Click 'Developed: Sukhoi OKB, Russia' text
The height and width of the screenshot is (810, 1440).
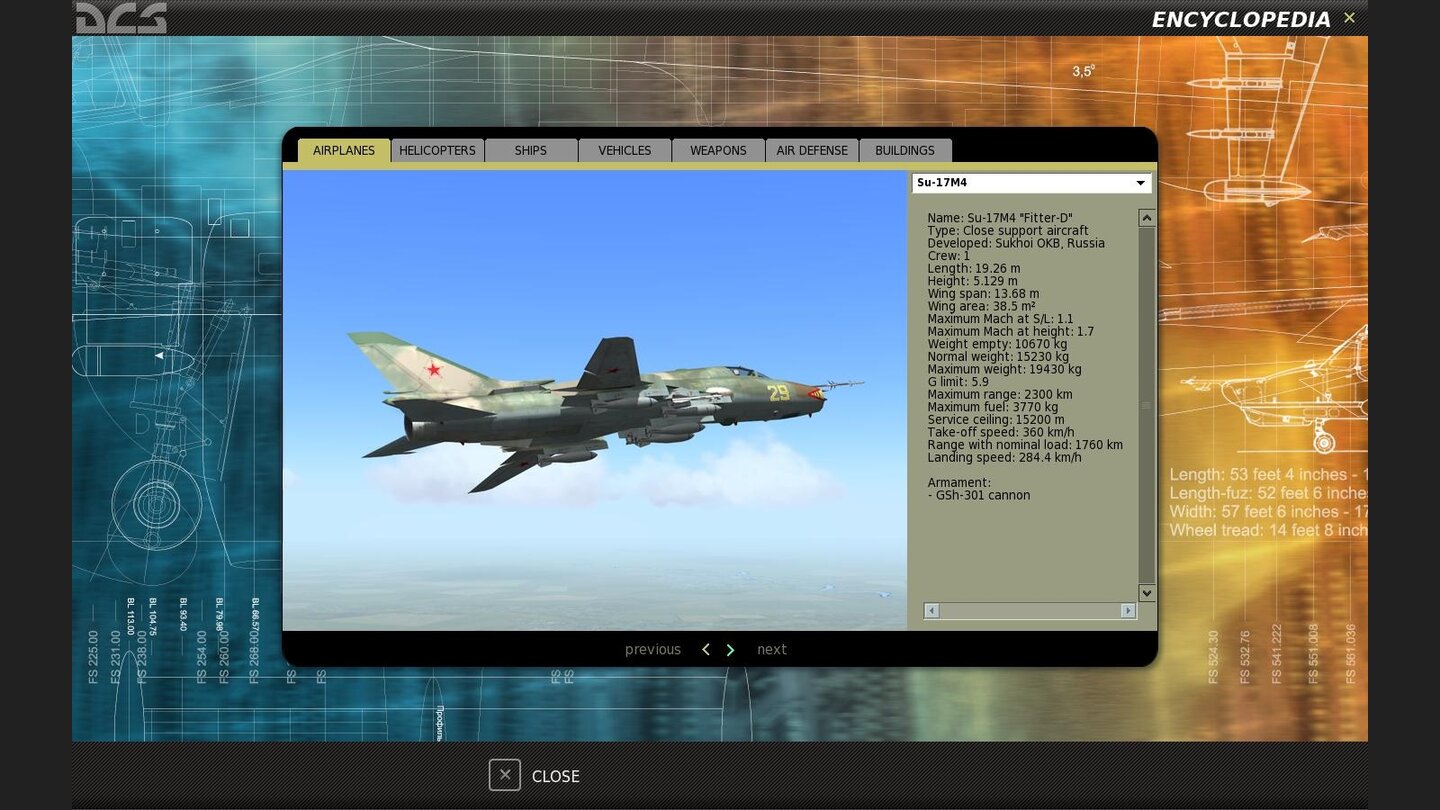1016,243
